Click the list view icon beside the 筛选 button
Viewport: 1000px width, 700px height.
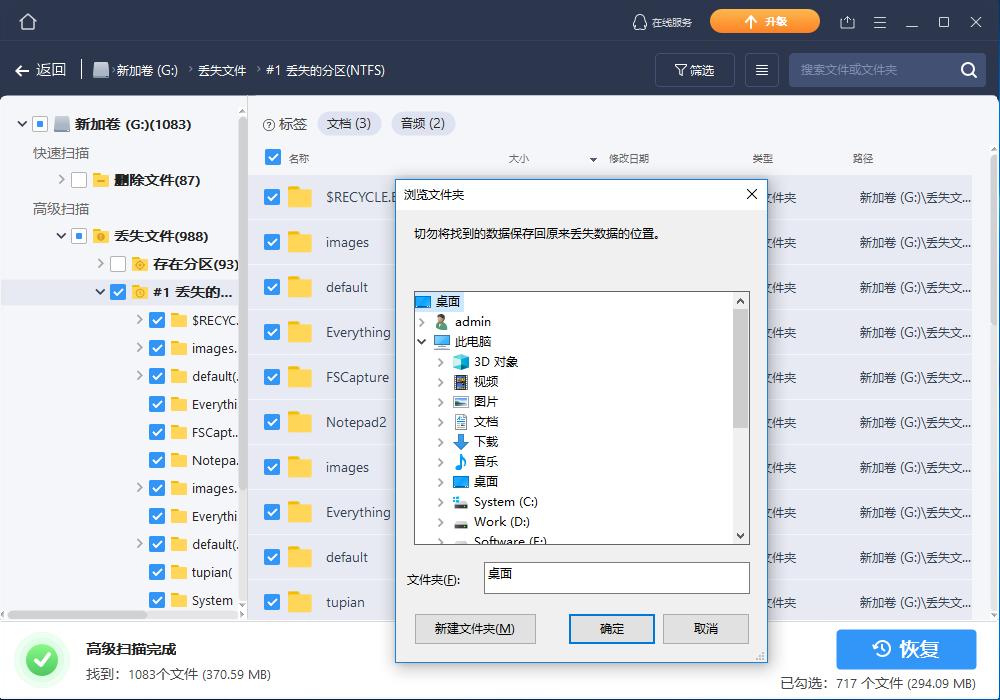pyautogui.click(x=761, y=70)
